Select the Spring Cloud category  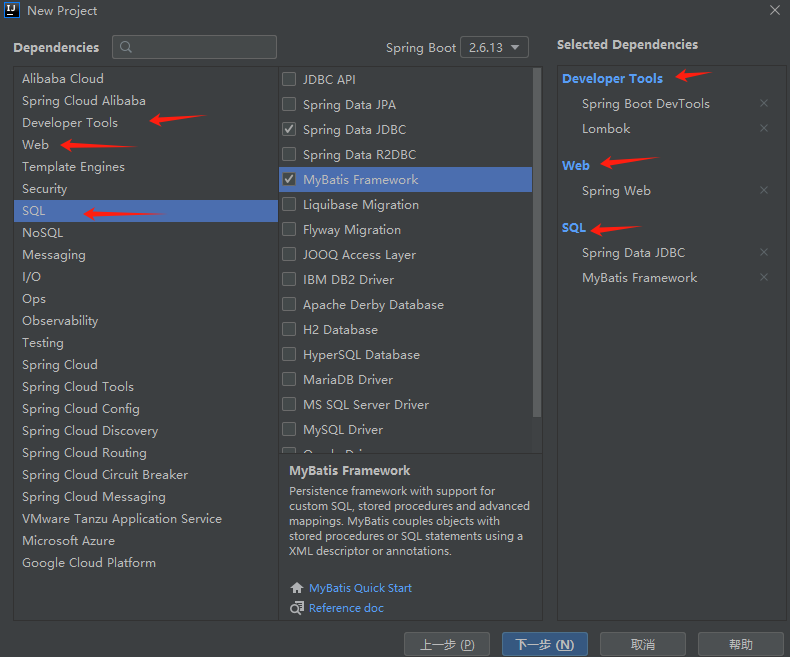[x=146, y=365]
